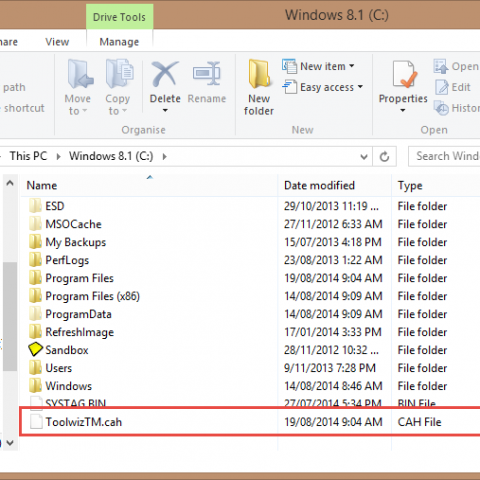Select the Drive Tools contextual tab
Viewport: 480px width, 480px height.
[119, 17]
